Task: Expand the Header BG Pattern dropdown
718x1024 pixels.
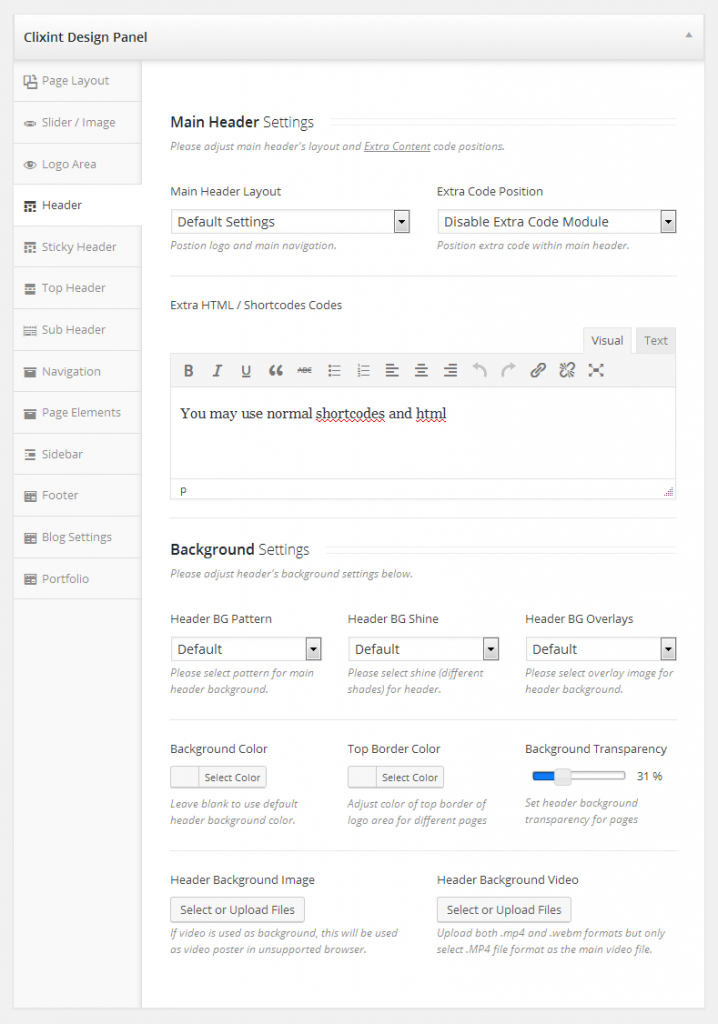Action: (x=246, y=649)
